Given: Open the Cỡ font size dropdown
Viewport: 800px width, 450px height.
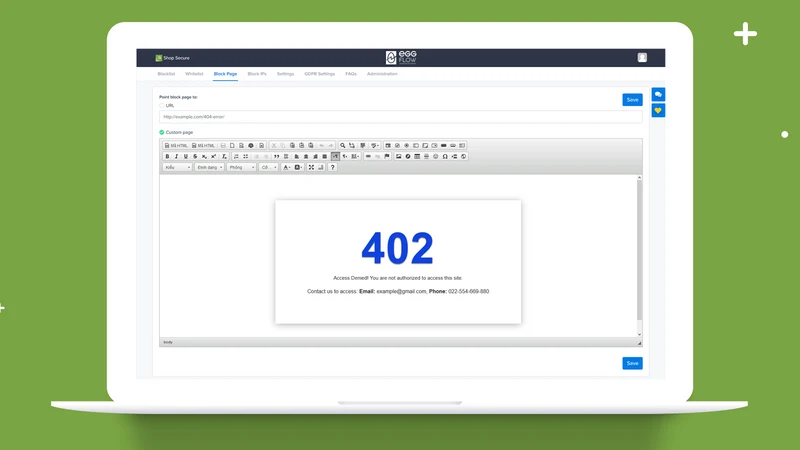Looking at the screenshot, I should coord(269,167).
